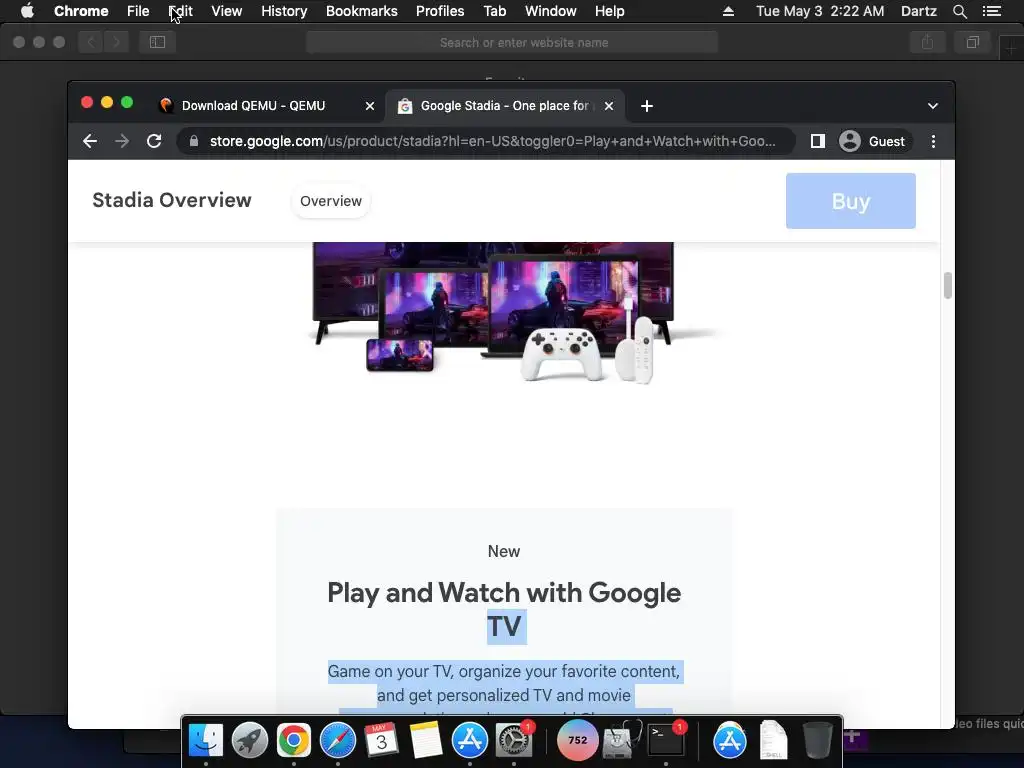The width and height of the screenshot is (1024, 768).
Task: Click the Dartz user name in menu bar
Action: [x=918, y=11]
